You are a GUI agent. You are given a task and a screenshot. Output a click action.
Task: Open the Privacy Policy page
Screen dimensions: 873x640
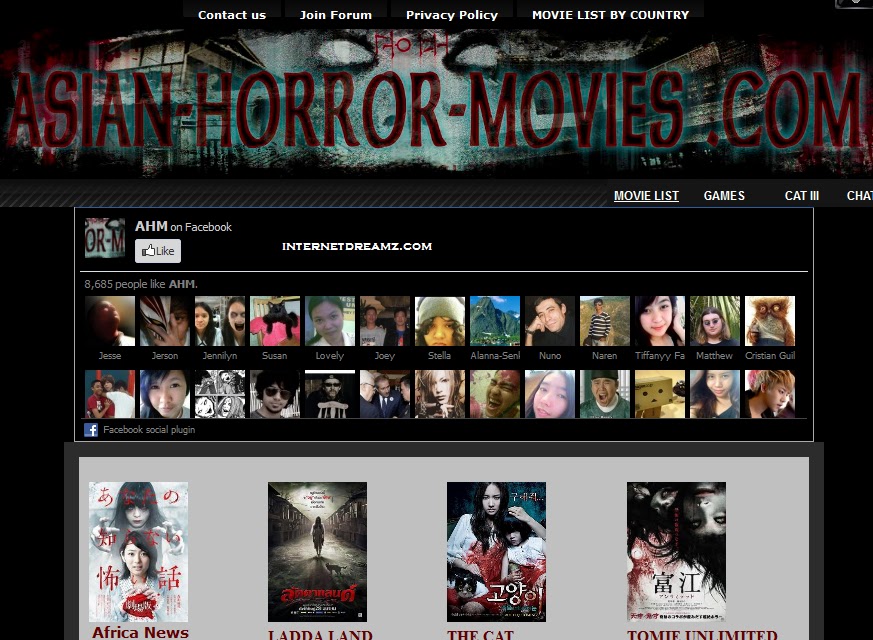(452, 15)
